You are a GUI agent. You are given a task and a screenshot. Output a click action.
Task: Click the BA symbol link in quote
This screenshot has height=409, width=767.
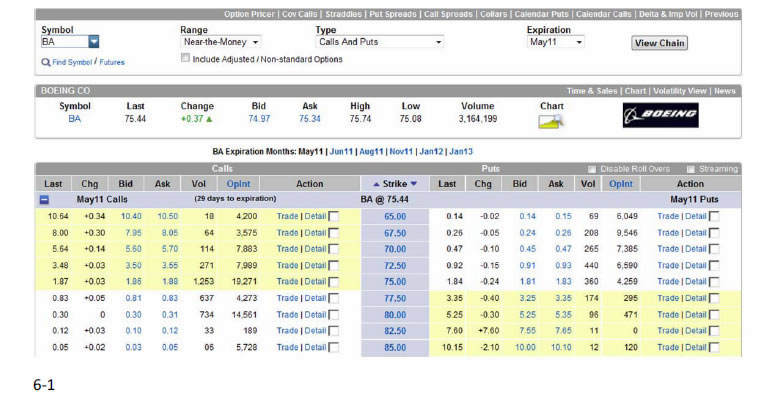(74, 119)
